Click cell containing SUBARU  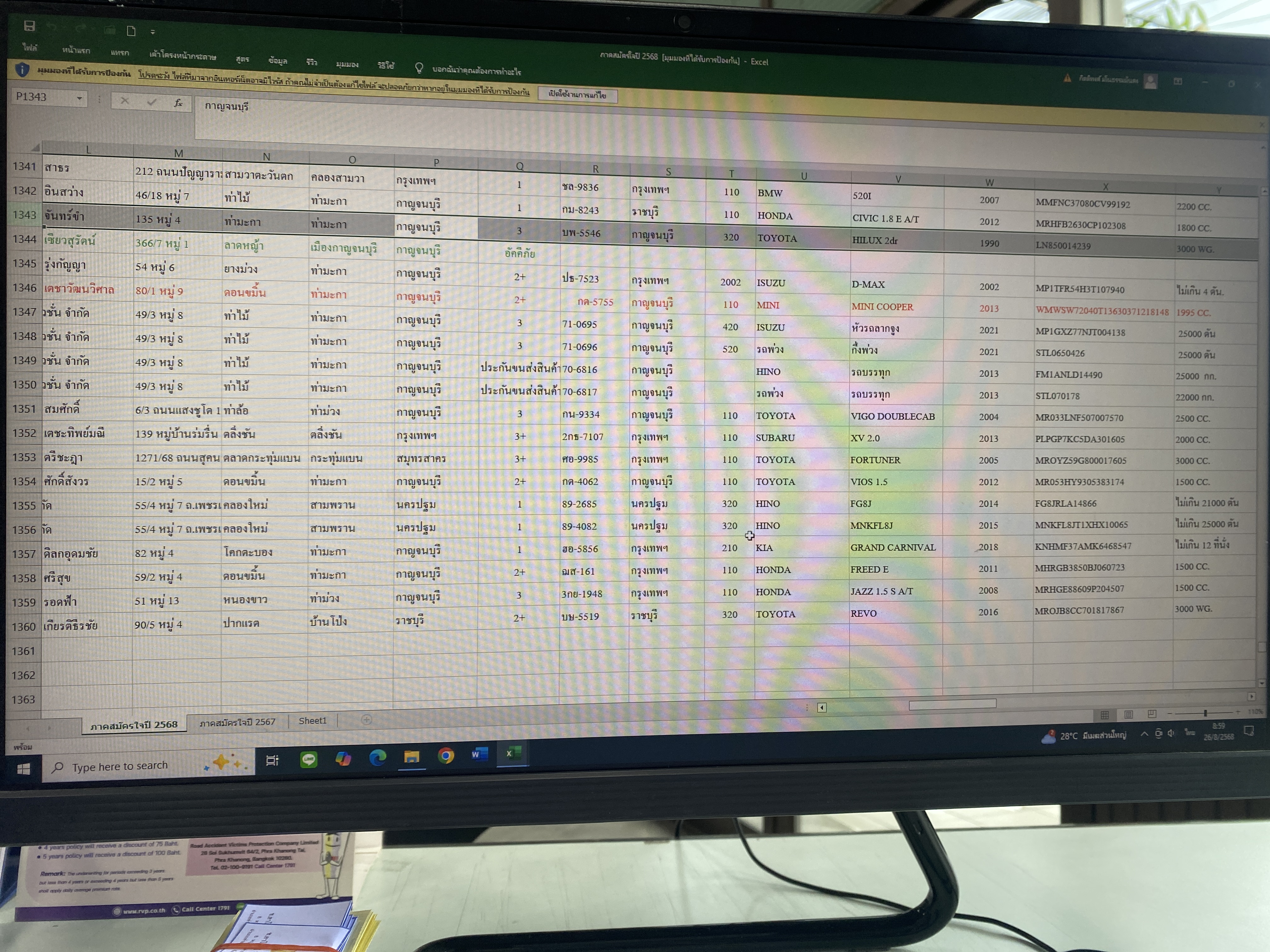802,438
